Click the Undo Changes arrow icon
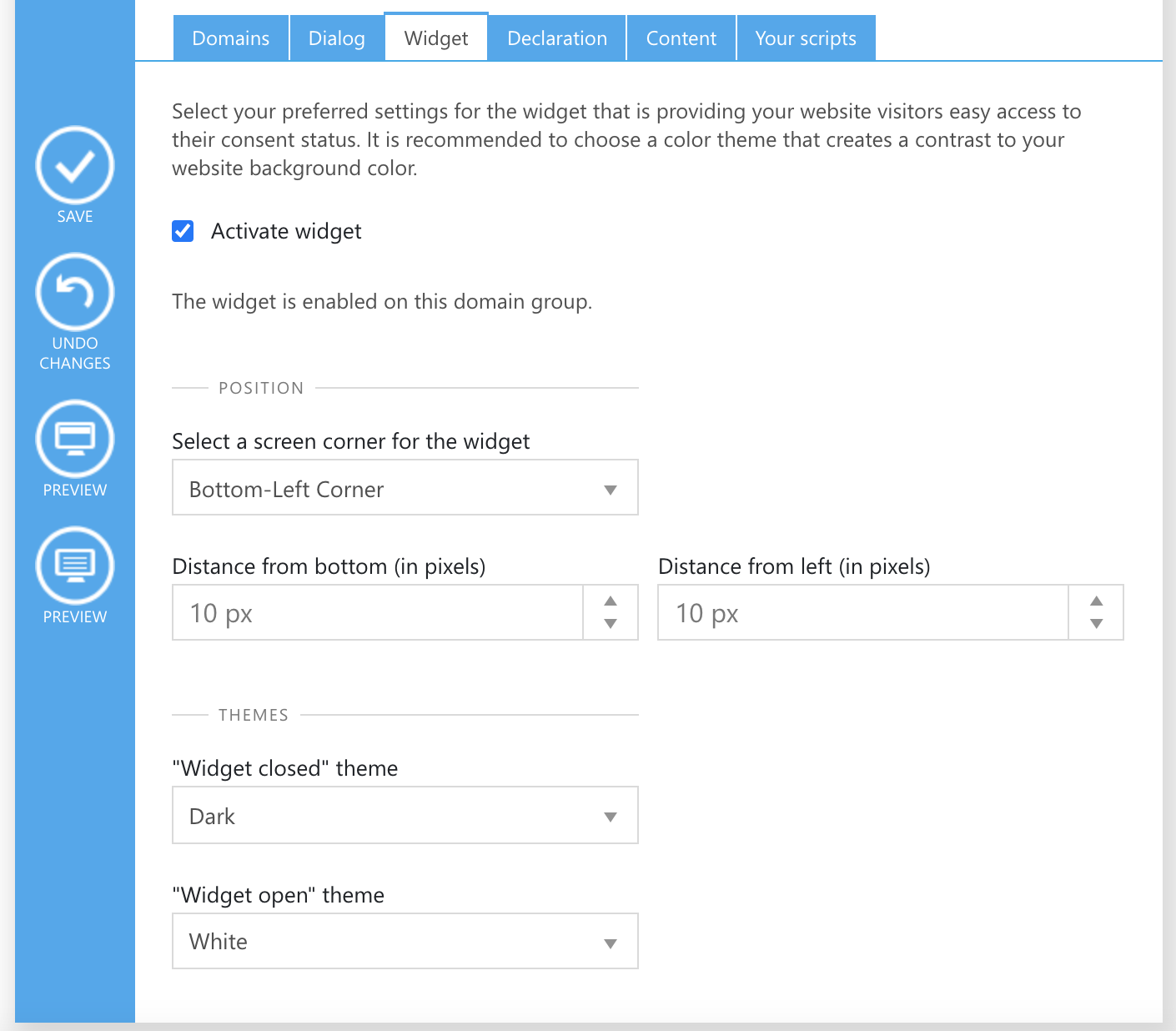 point(75,293)
